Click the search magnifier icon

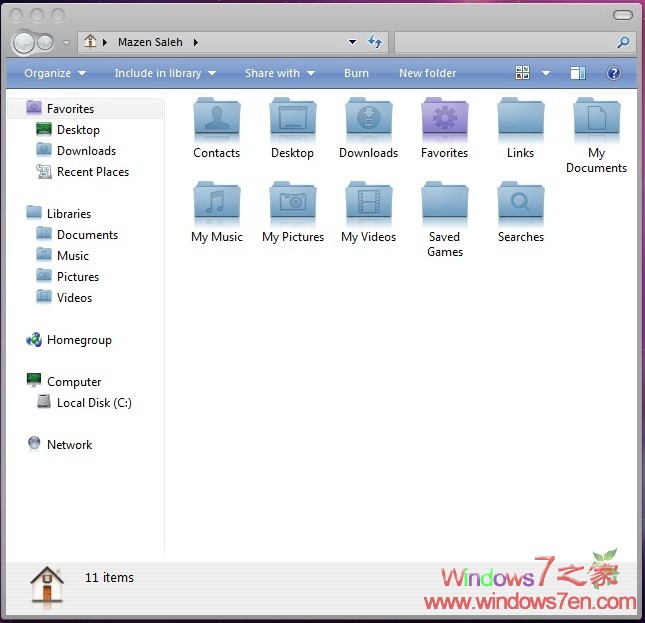point(623,42)
